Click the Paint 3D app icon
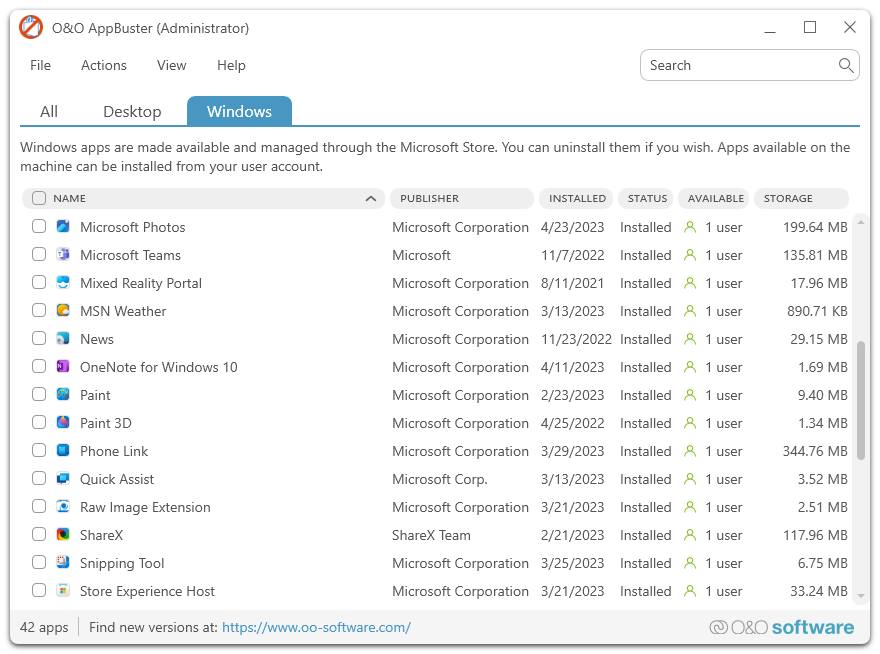Screen dimensions: 880x654 63,423
